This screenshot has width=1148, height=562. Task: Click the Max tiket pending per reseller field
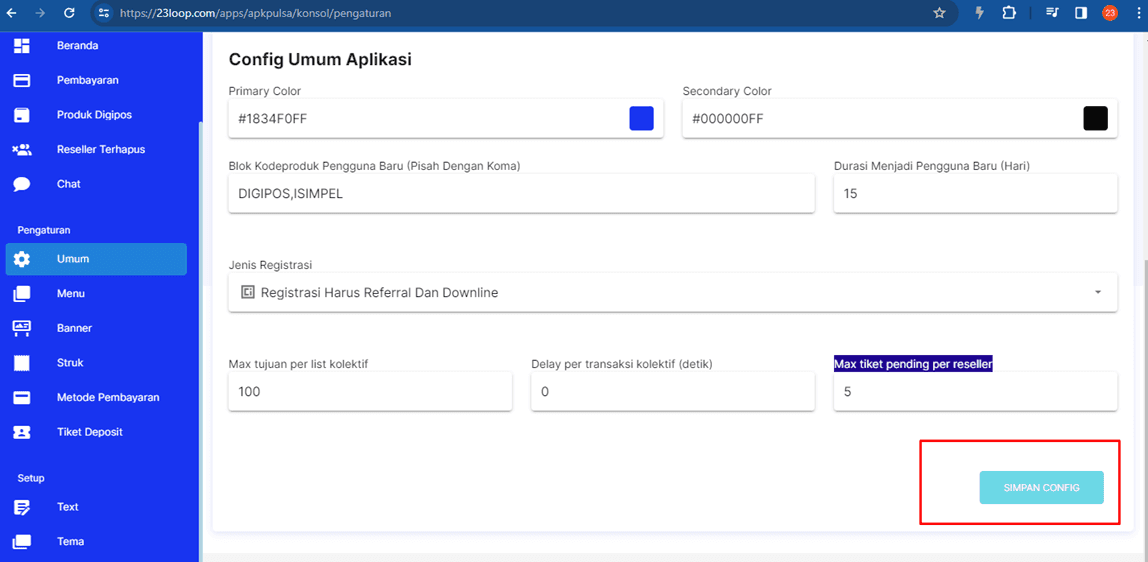[975, 392]
